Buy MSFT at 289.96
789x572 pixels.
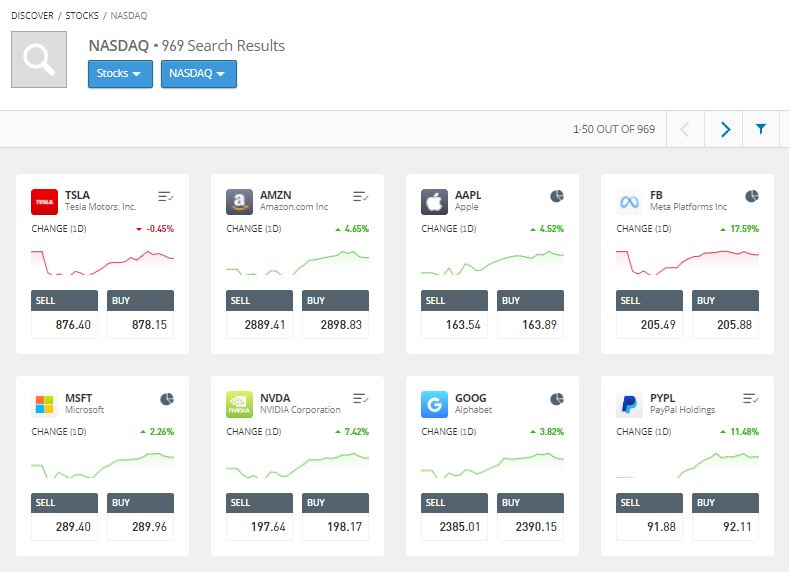pyautogui.click(x=140, y=517)
